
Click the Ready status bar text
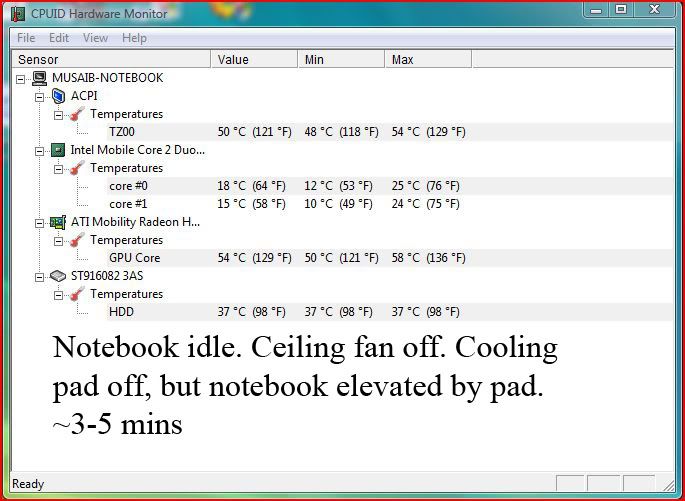click(28, 484)
